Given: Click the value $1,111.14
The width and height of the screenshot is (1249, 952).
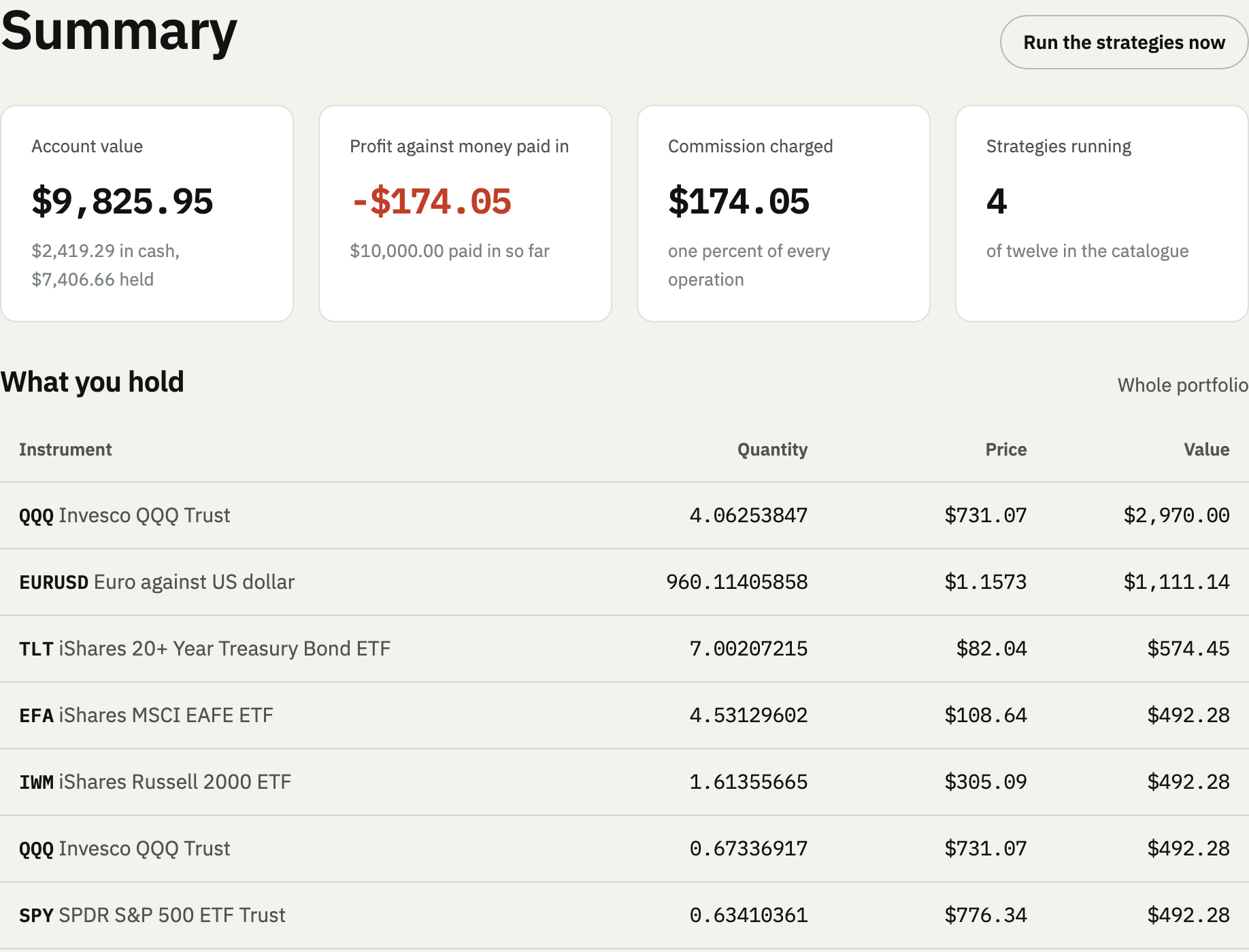Looking at the screenshot, I should pos(1176,582).
